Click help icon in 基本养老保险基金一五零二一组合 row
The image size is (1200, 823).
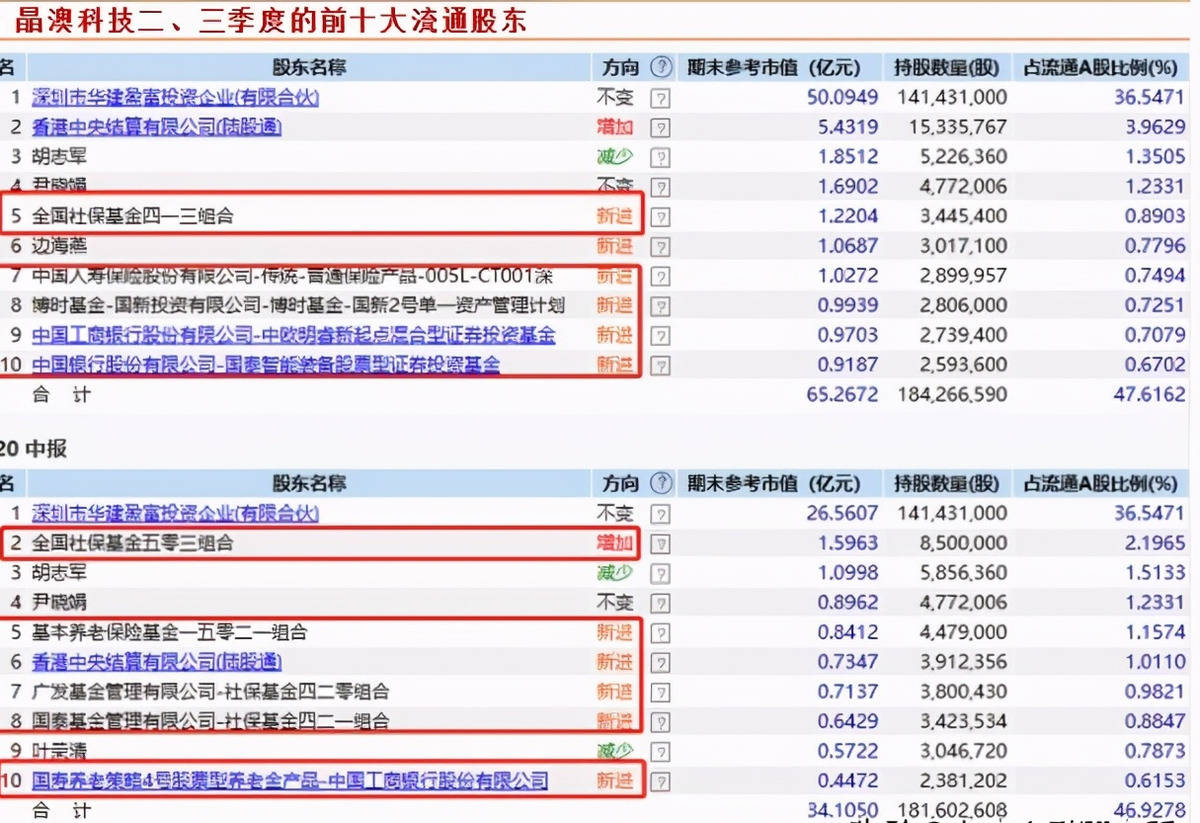click(x=660, y=632)
